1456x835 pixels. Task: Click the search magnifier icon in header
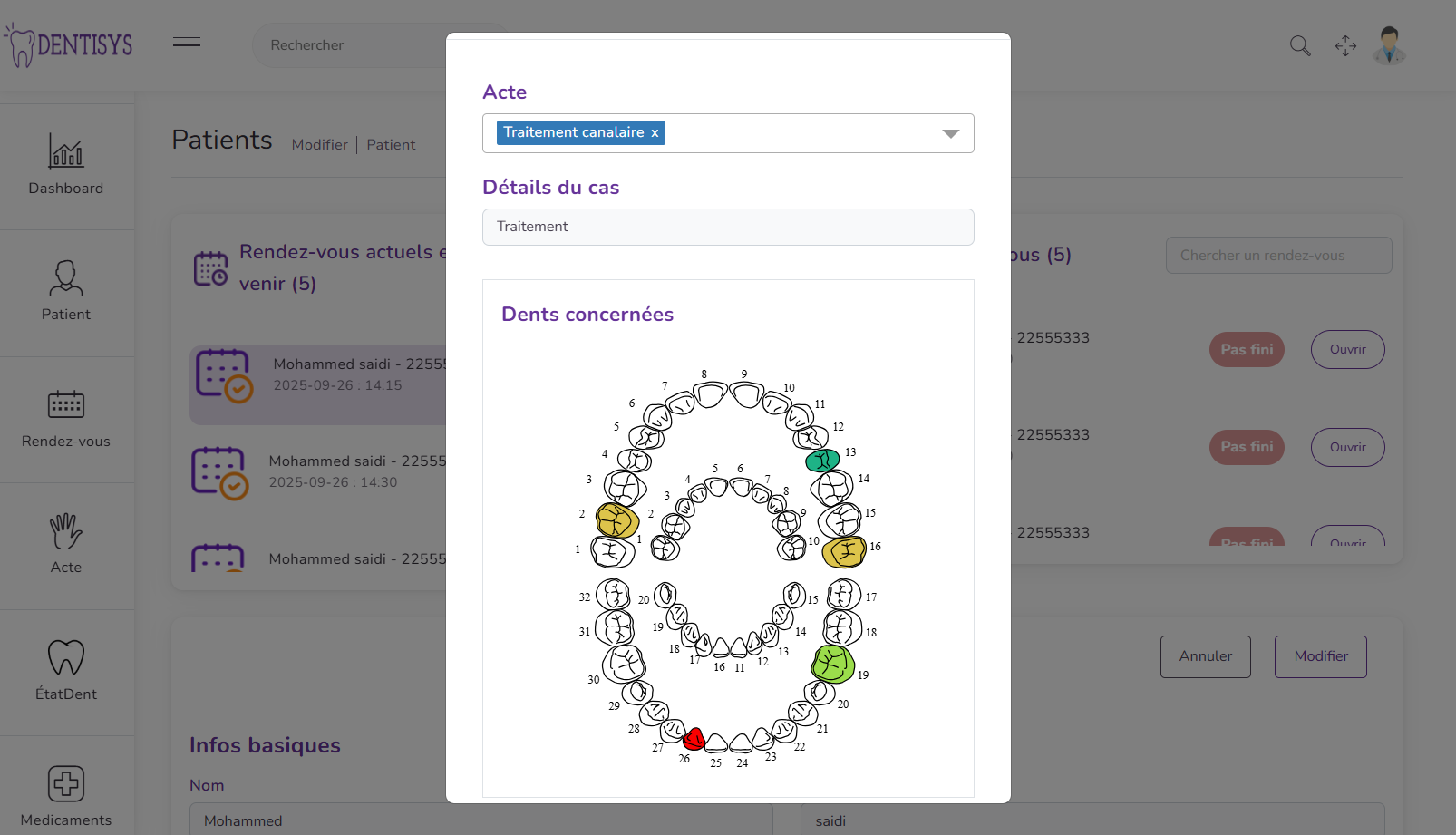tap(1300, 45)
